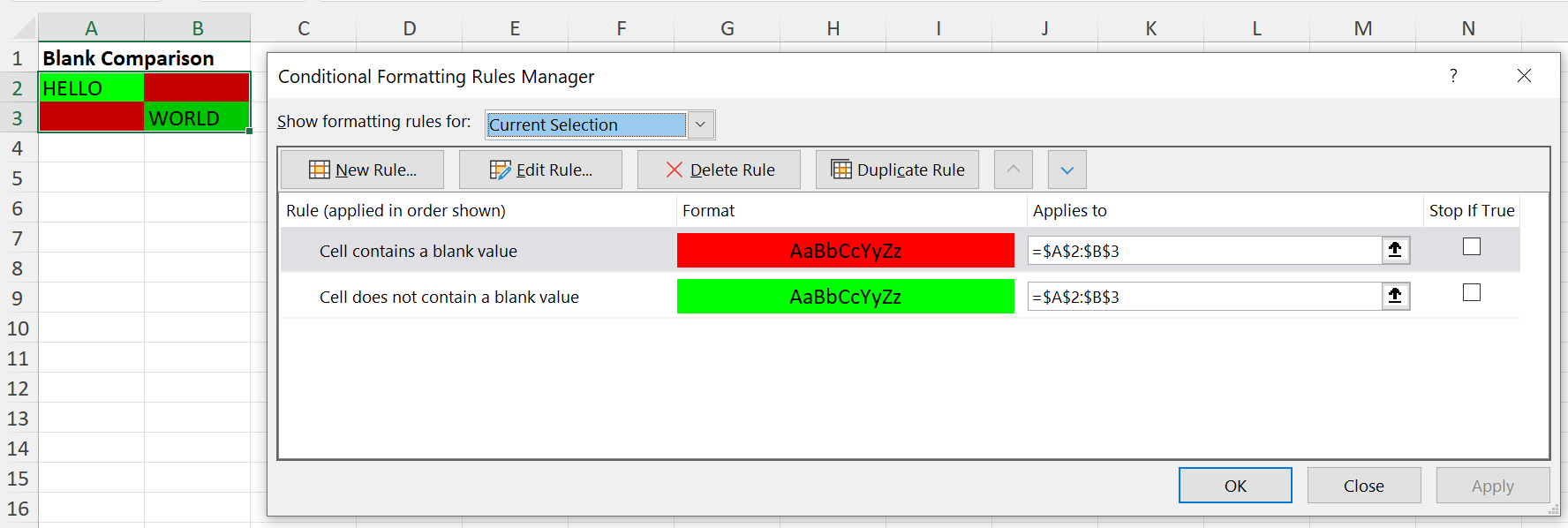Viewport: 1568px width, 528px height.
Task: Click the New Rule button
Action: click(x=362, y=170)
